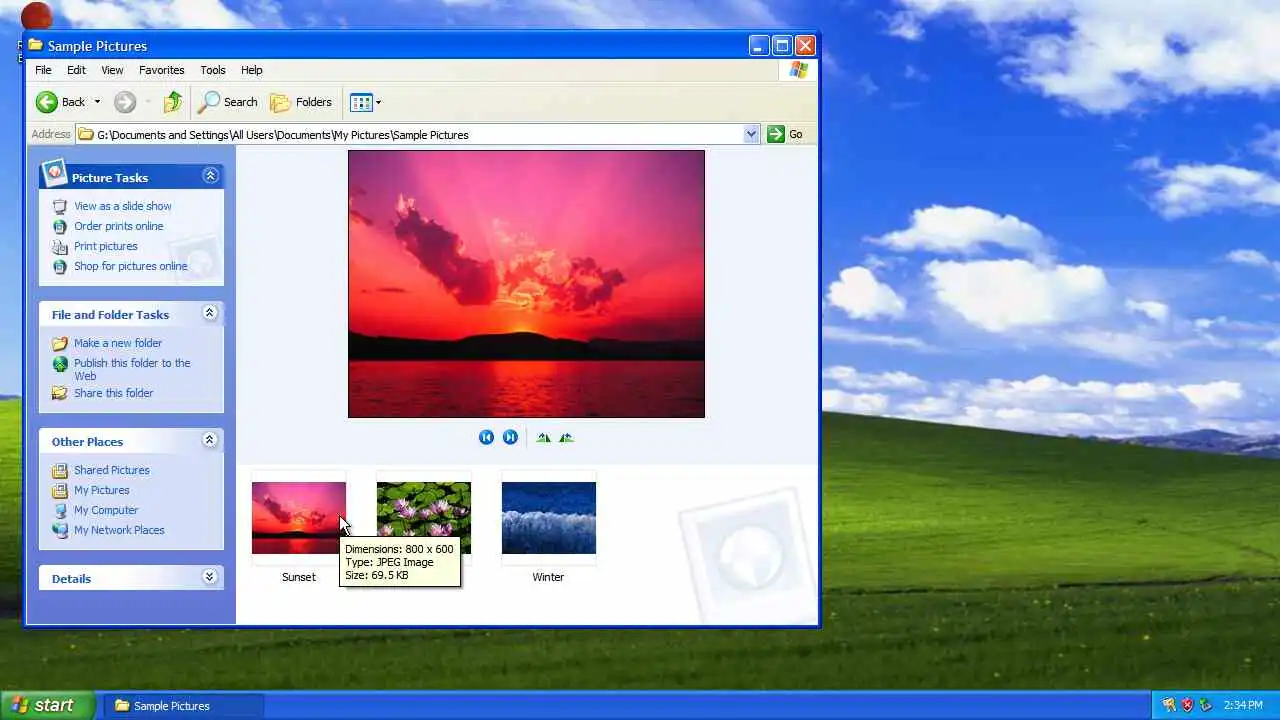Click Print pictures link
This screenshot has height=720, width=1280.
pos(106,246)
